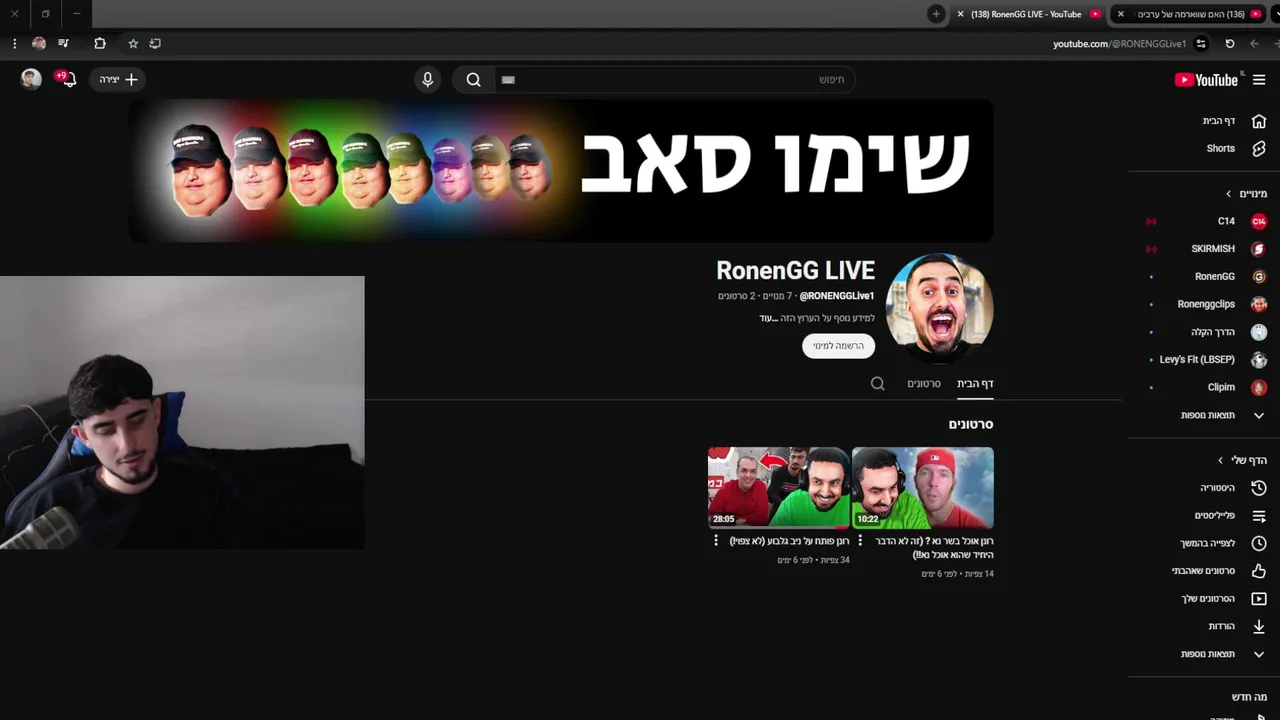Screen dimensions: 1280x720
Task: Open the Clipim subscription channel avatar
Action: [x=1259, y=387]
